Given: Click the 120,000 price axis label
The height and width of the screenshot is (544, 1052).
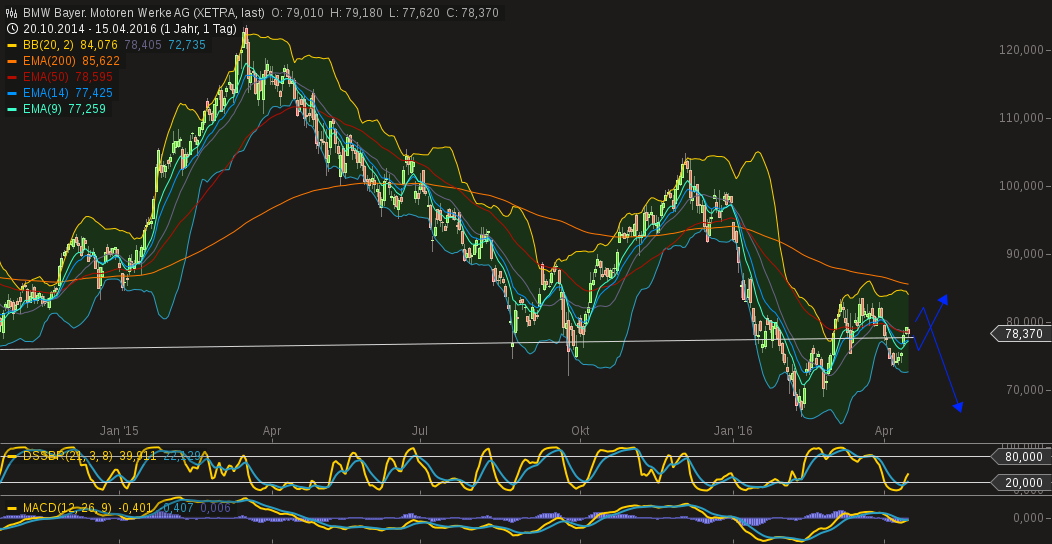Looking at the screenshot, I should [1020, 50].
